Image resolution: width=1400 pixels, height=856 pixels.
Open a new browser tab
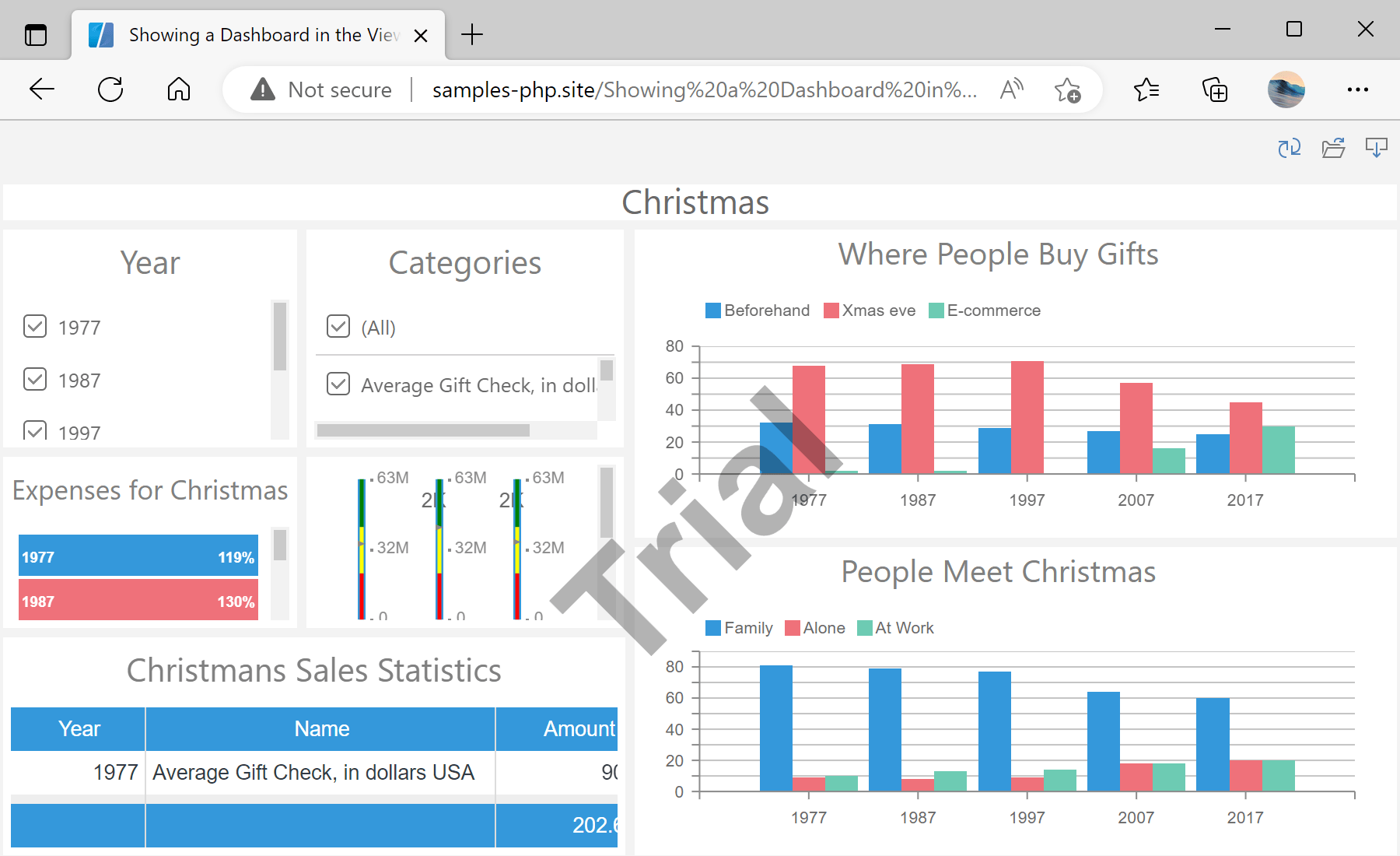[471, 33]
